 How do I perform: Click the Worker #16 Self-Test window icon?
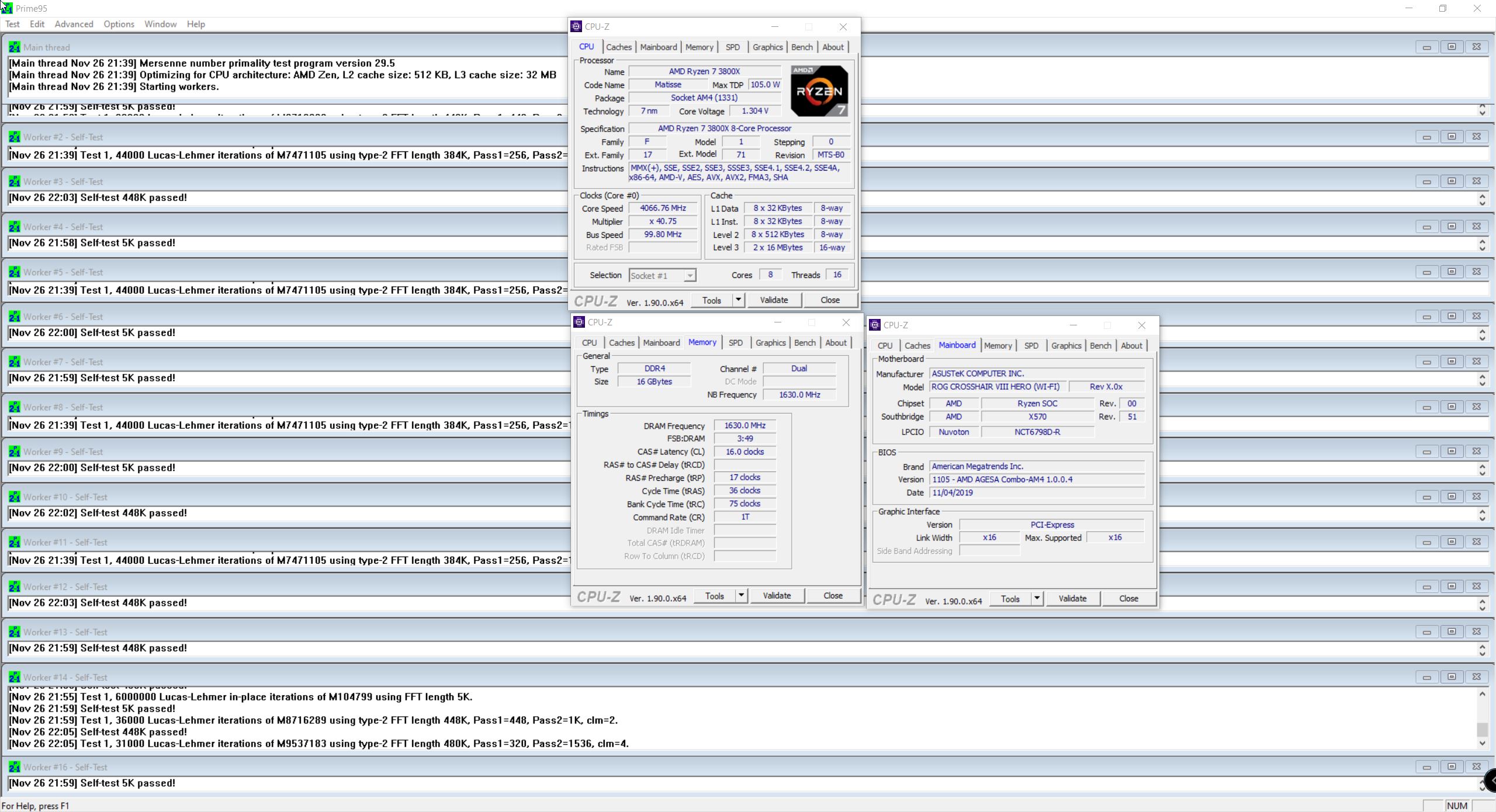point(14,767)
